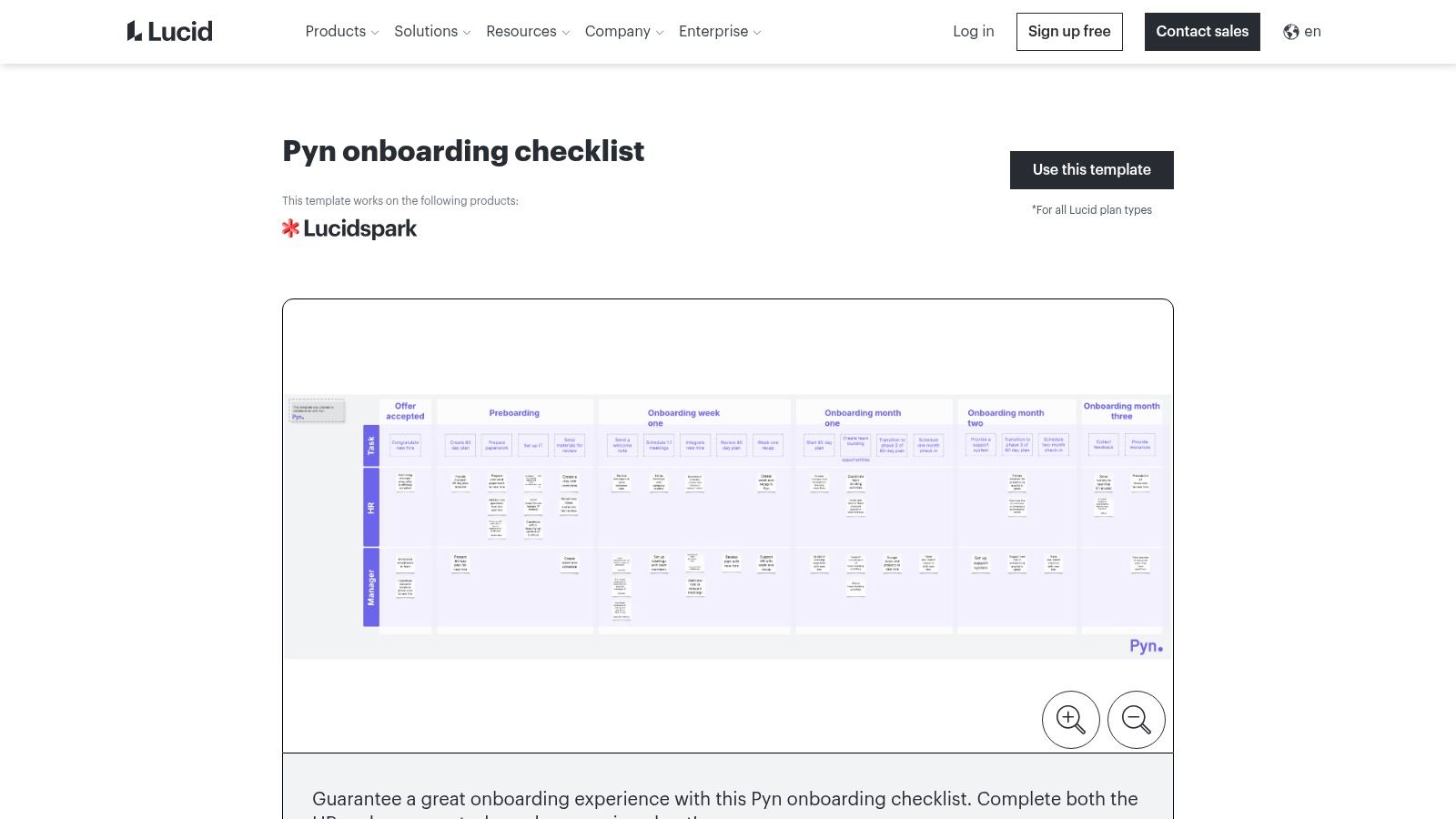Screen dimensions: 1456x819
Task: Select the 'en' language label
Action: [x=1312, y=31]
